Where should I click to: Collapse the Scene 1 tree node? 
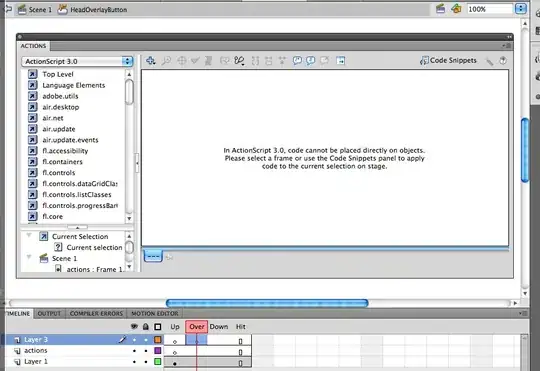point(29,257)
